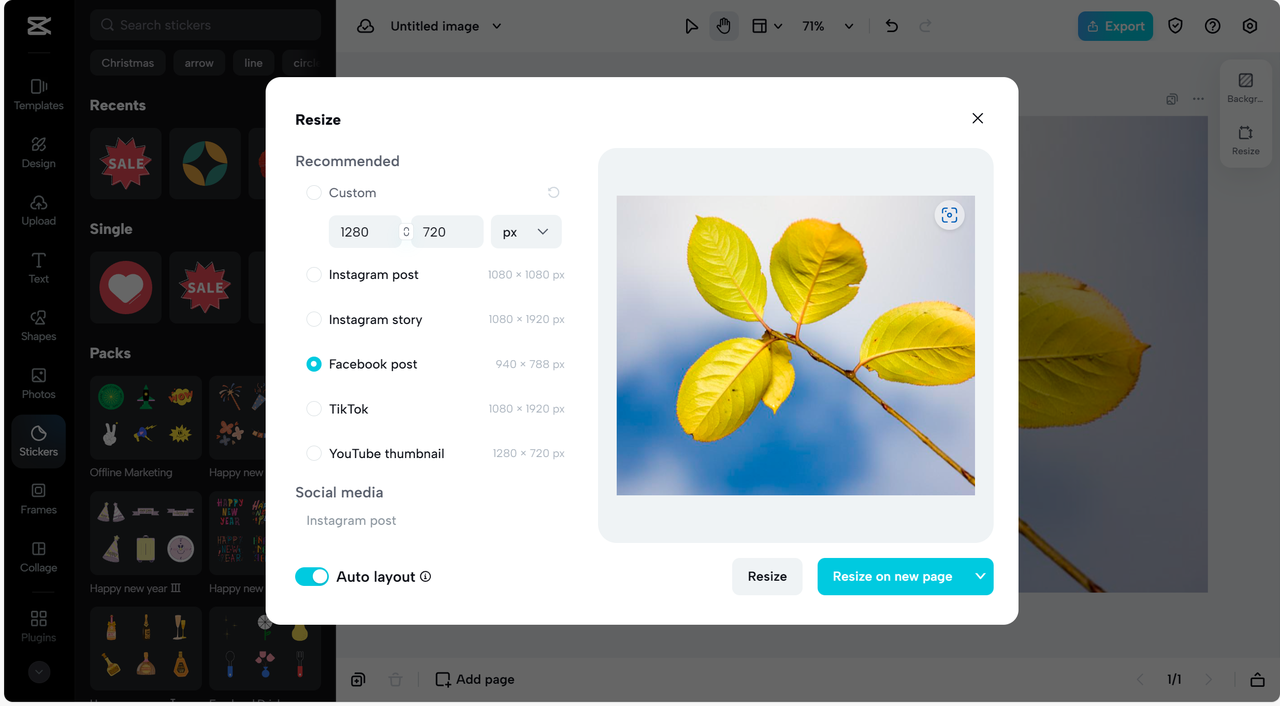The height and width of the screenshot is (706, 1280).
Task: Redo the last action
Action: click(x=925, y=26)
